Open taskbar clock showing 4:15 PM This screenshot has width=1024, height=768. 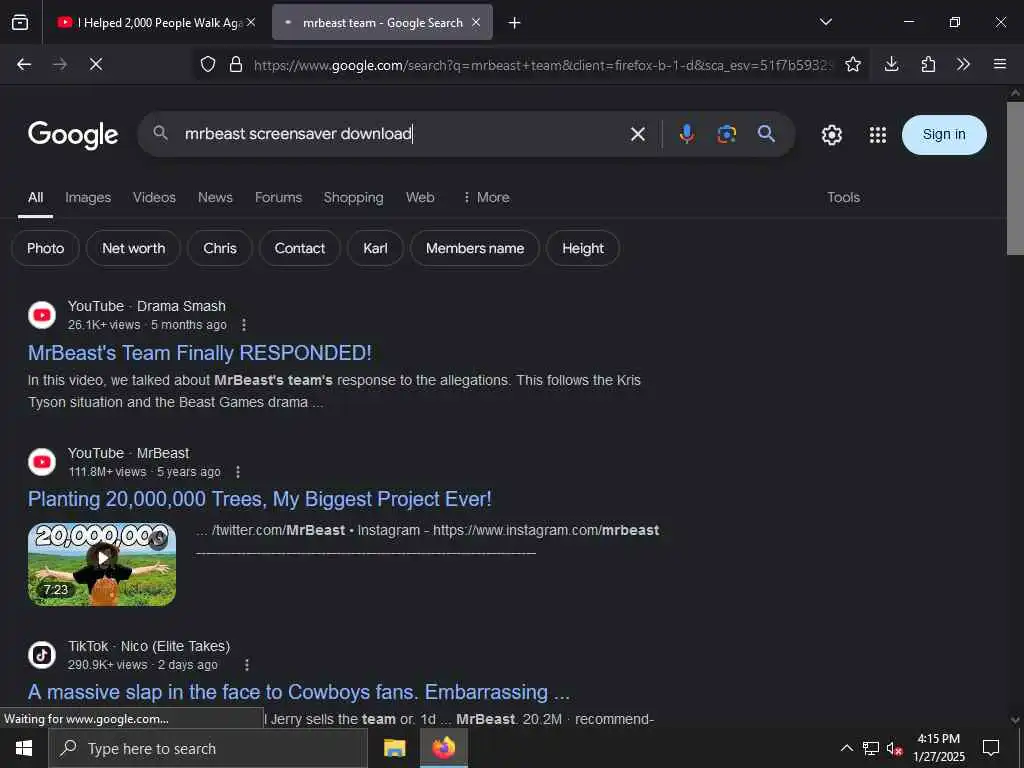(x=938, y=748)
